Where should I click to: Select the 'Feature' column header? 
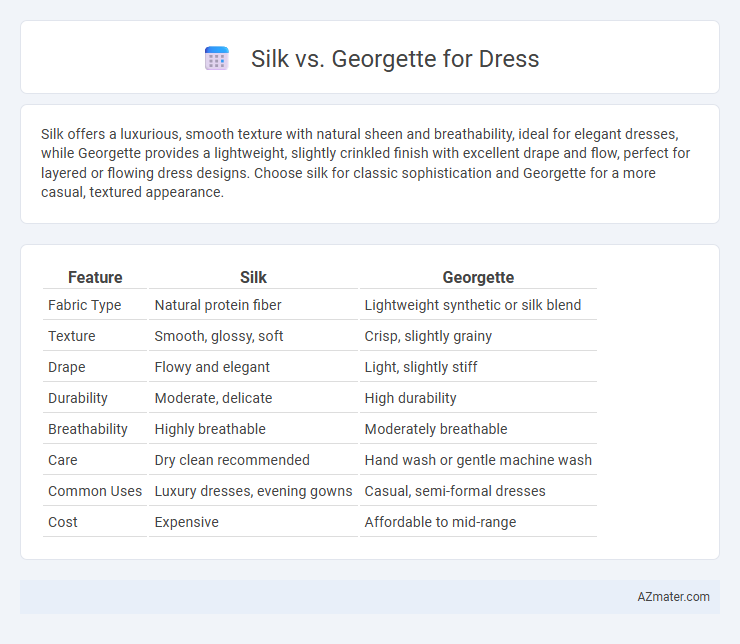coord(95,277)
